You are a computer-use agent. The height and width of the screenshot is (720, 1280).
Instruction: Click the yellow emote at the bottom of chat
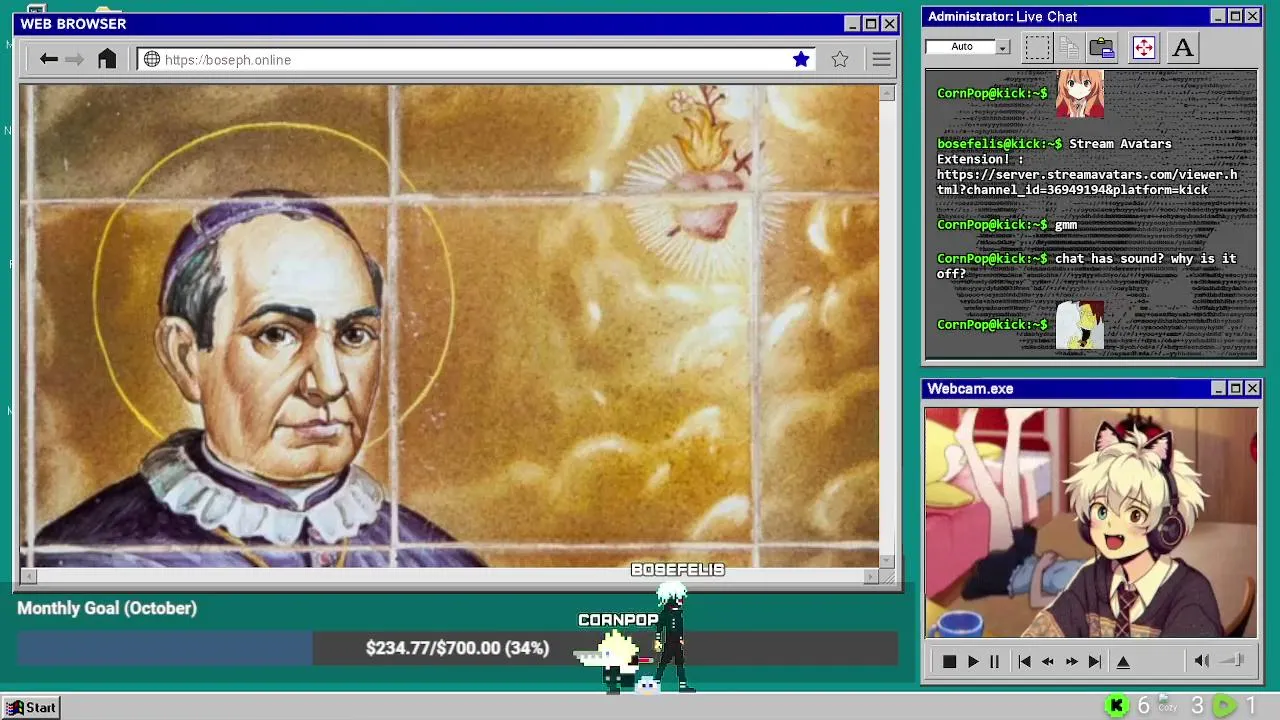tap(1080, 325)
